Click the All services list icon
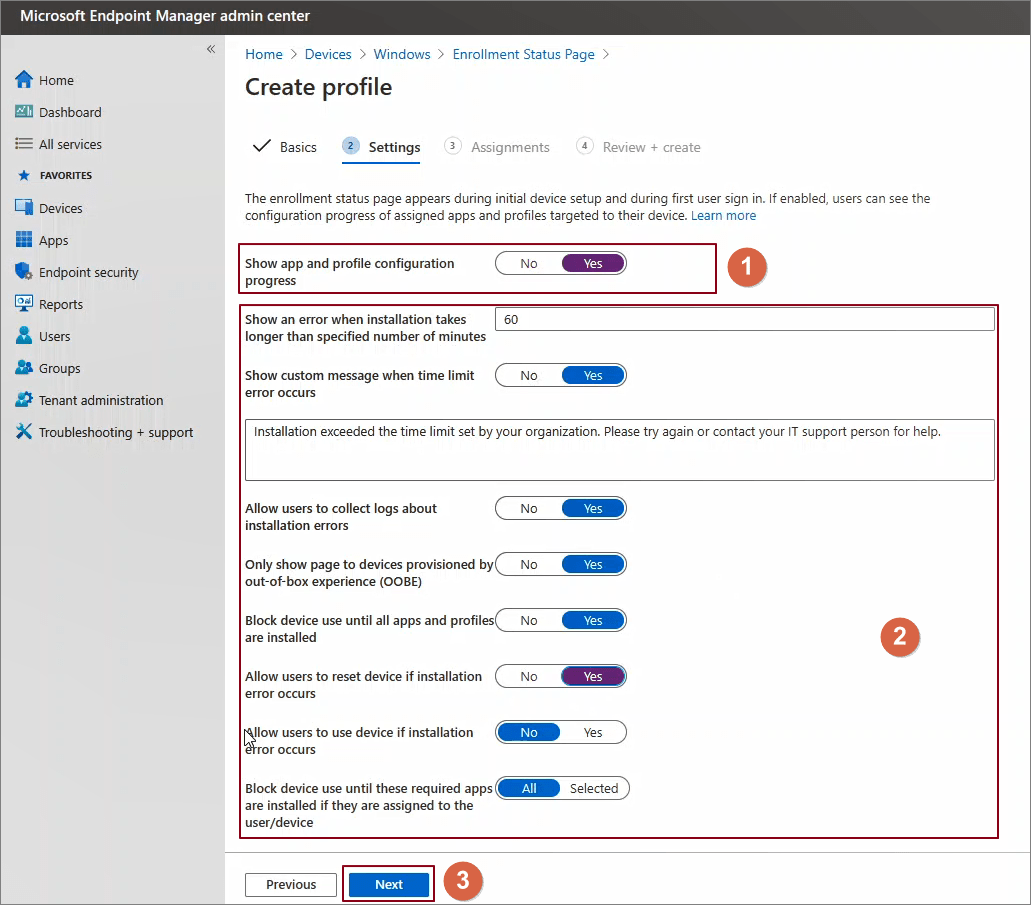Image resolution: width=1031 pixels, height=905 pixels. 24,143
